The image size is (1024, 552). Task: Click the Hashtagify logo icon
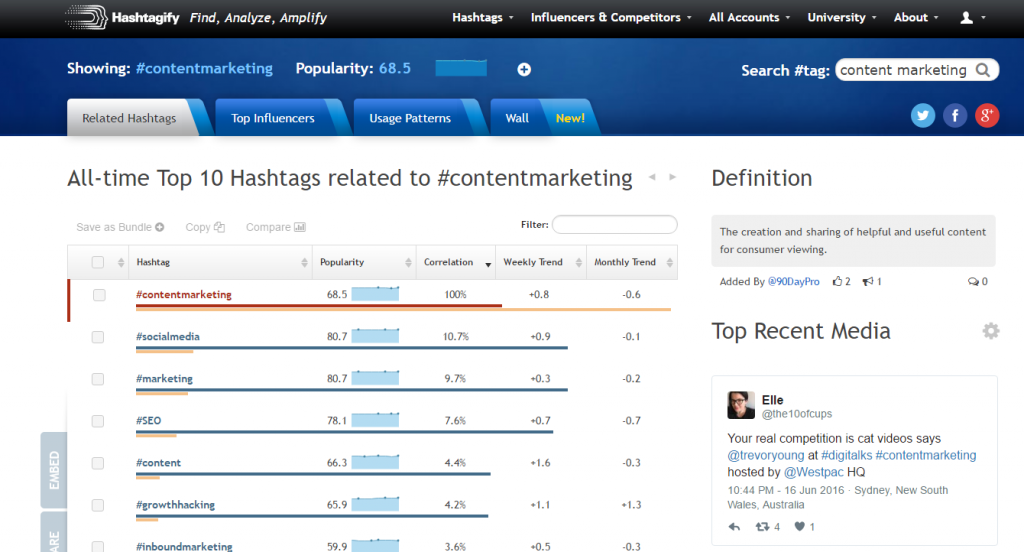[86, 17]
